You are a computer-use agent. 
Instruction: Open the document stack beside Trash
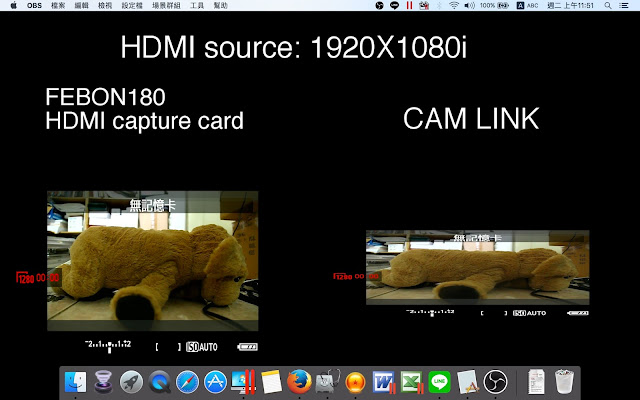click(536, 382)
